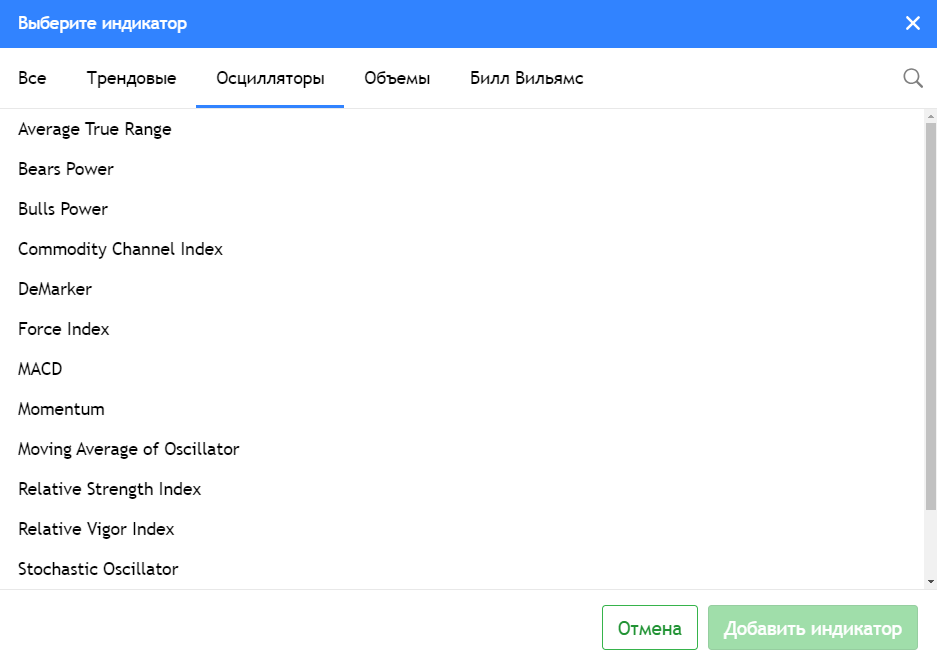Screen dimensions: 937x656
Task: Click the scrollbar down arrow
Action: (930, 581)
